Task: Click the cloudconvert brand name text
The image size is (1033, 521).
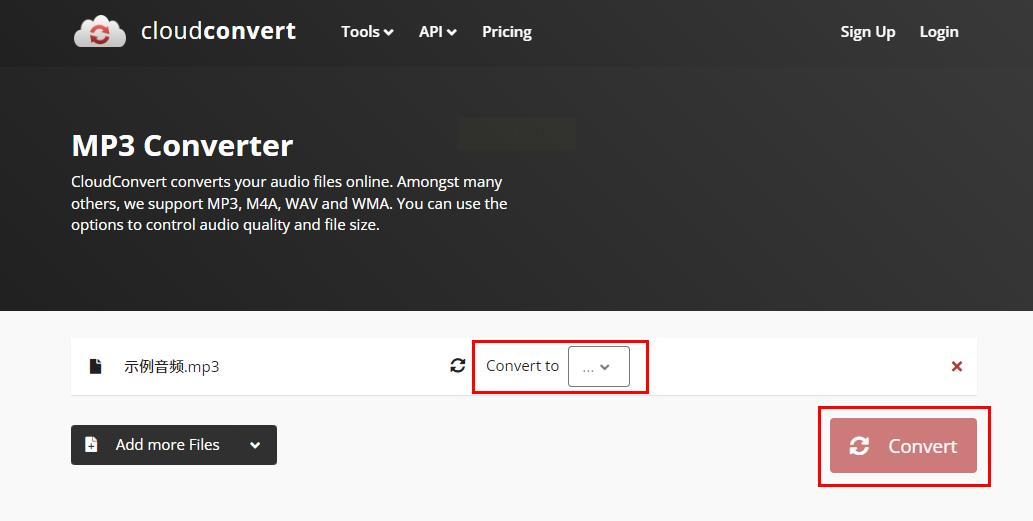Action: [x=218, y=31]
